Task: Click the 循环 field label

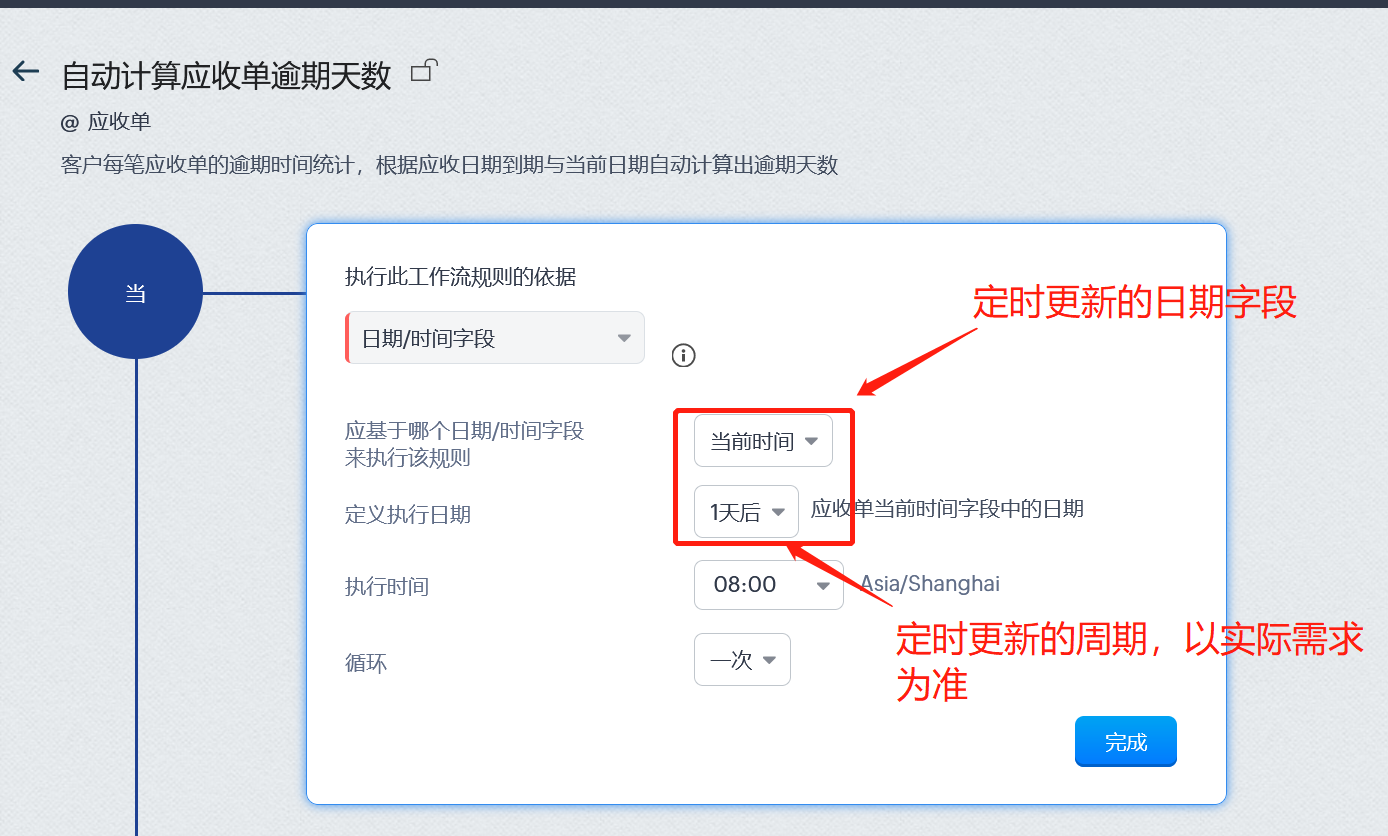Action: point(366,663)
